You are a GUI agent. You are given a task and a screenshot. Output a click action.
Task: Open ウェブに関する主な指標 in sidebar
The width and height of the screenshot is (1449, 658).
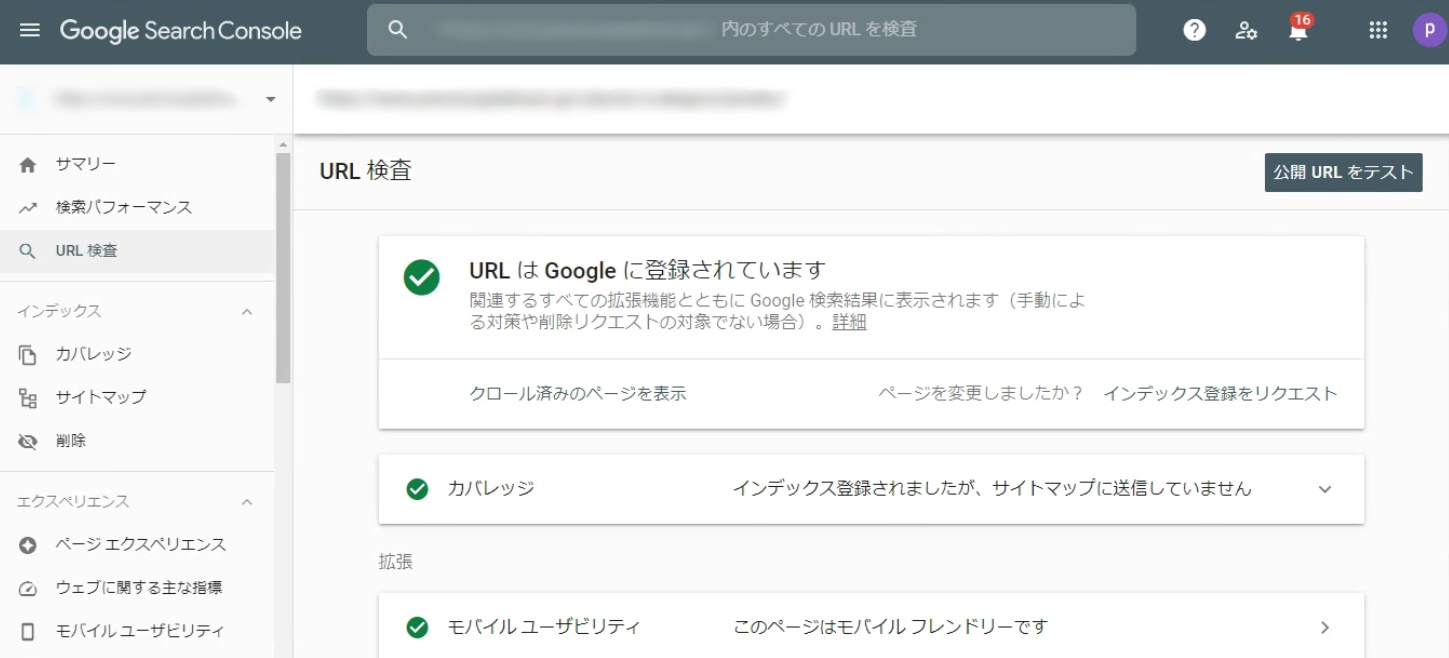coord(137,588)
